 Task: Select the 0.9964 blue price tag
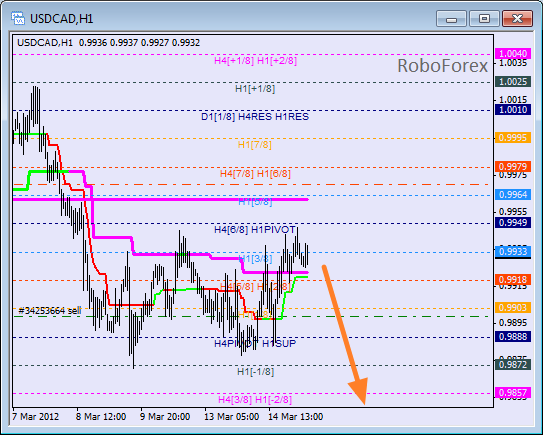[x=513, y=195]
